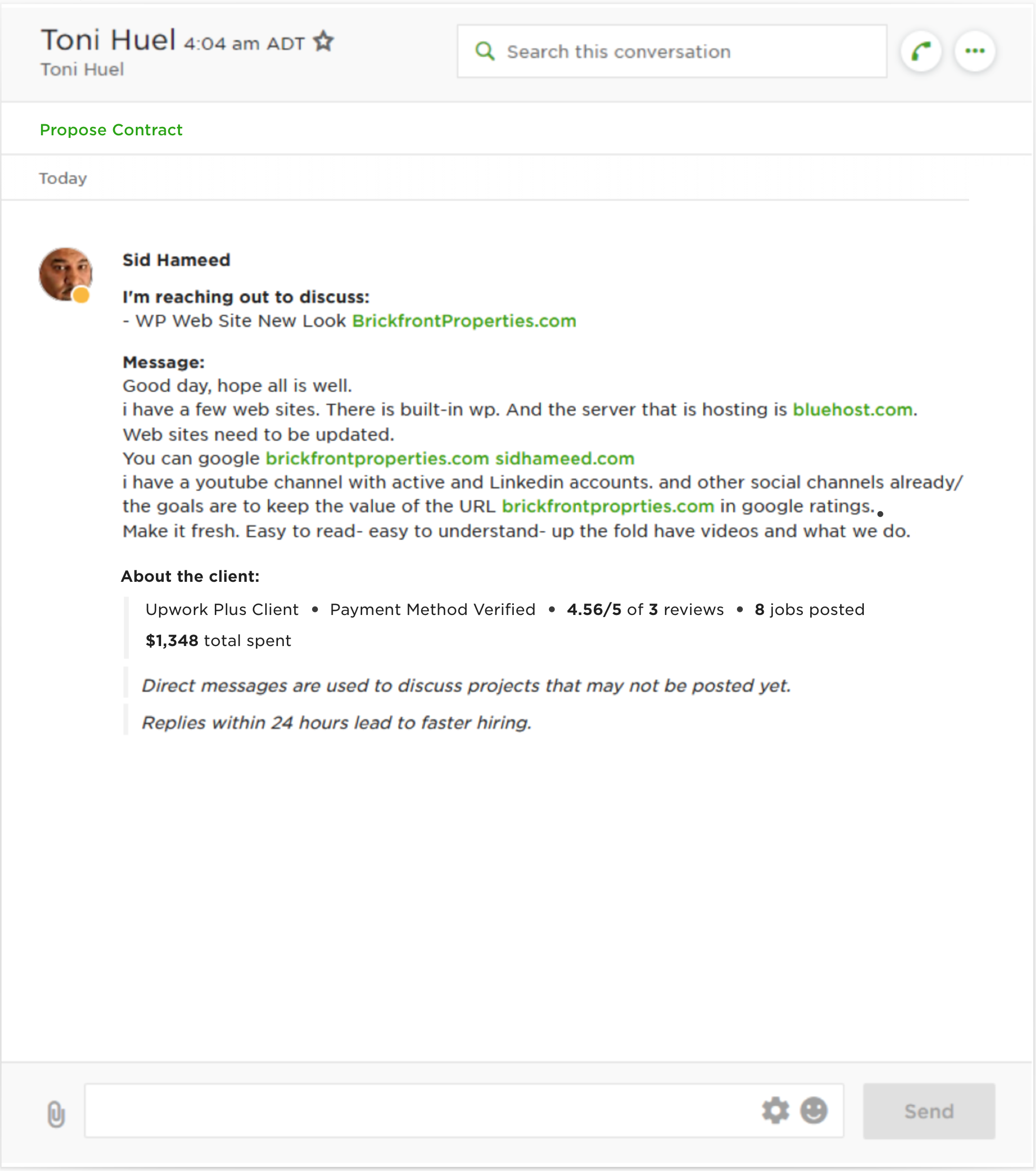This screenshot has height=1171, width=1036.
Task: Click the Sid Hameed sender name
Action: click(x=176, y=260)
